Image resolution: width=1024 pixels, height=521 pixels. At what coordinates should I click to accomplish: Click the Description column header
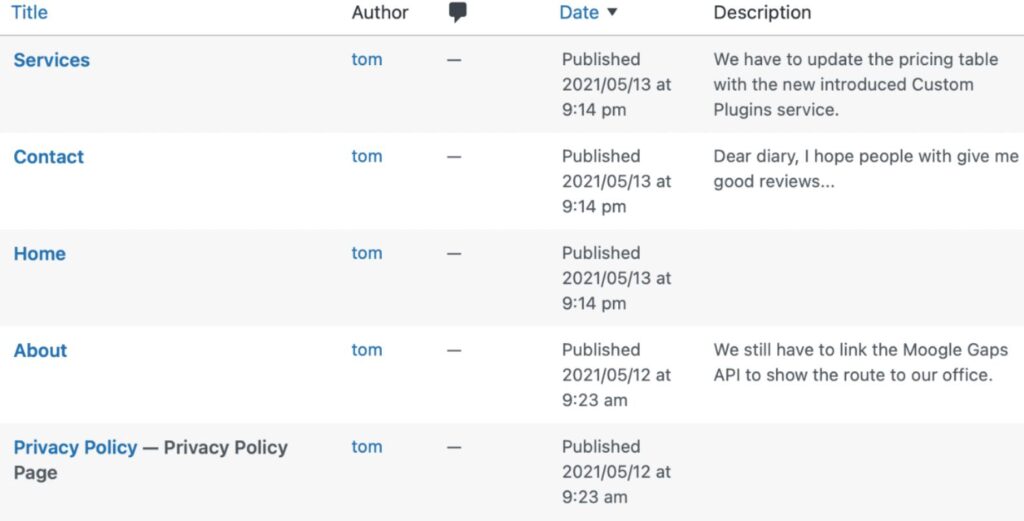pyautogui.click(x=762, y=13)
